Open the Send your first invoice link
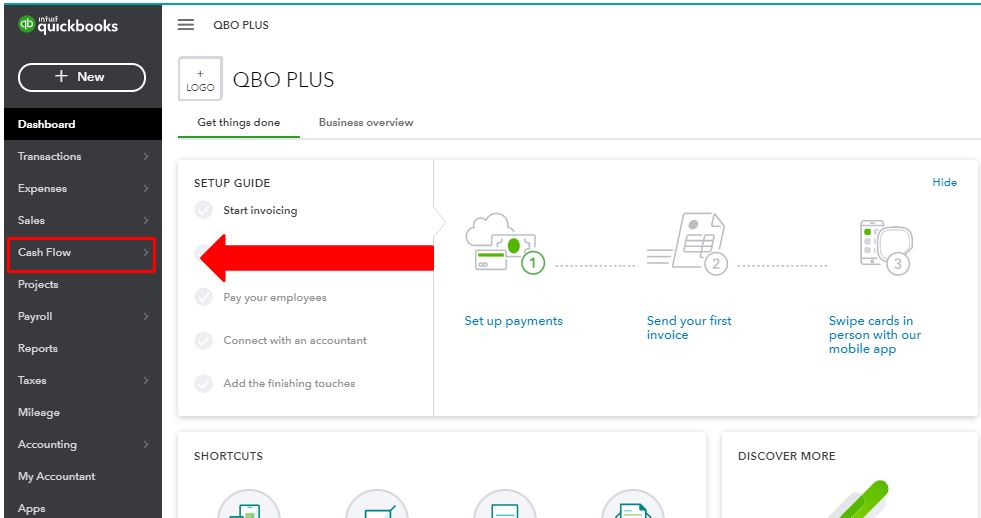Image resolution: width=981 pixels, height=518 pixels. (x=689, y=328)
